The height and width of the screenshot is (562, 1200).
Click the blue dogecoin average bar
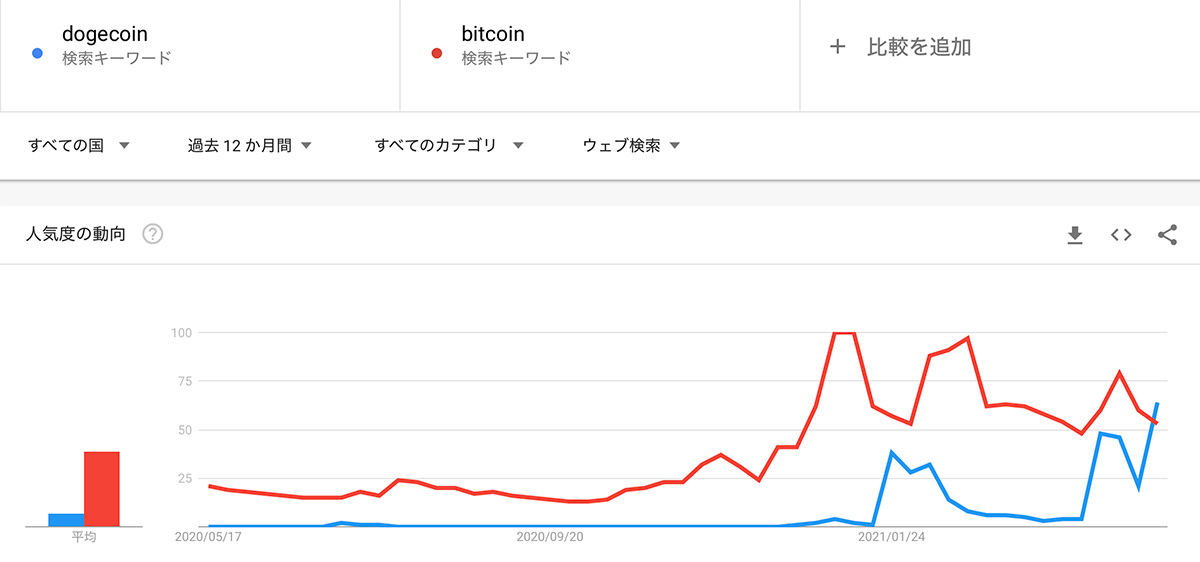pos(67,520)
